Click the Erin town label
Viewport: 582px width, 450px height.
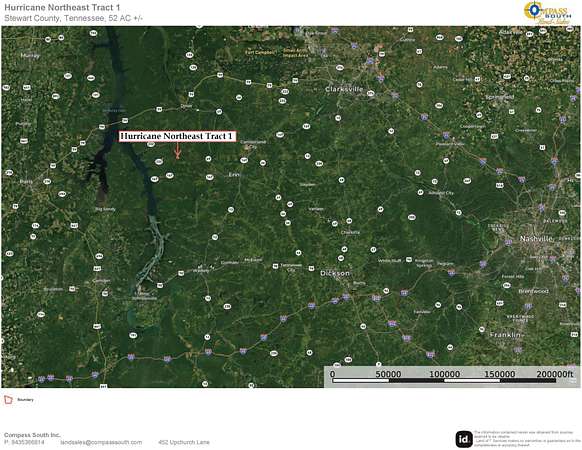(x=233, y=175)
